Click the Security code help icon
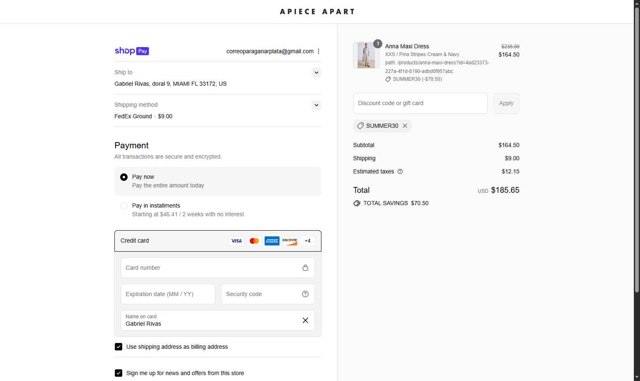This screenshot has height=381, width=640. (x=305, y=294)
